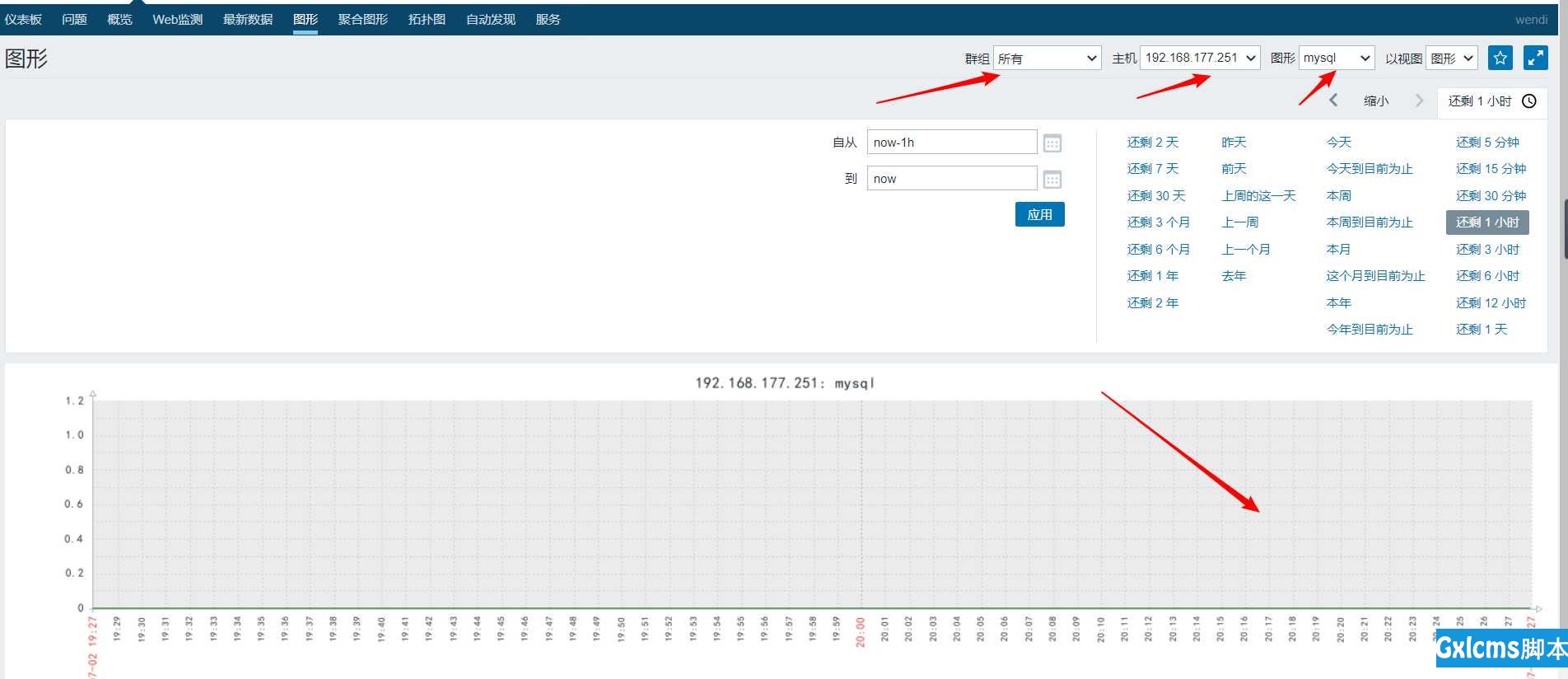Image resolution: width=1568 pixels, height=679 pixels.
Task: Select 本月 time range
Action: click(1339, 249)
